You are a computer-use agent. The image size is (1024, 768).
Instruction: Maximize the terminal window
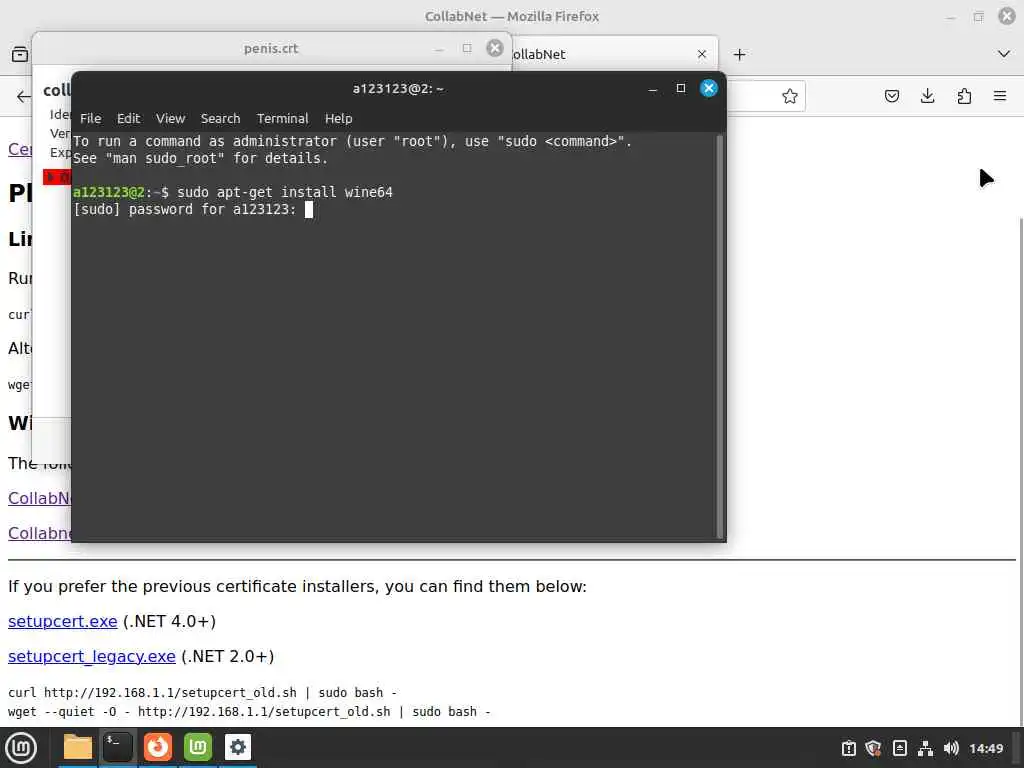680,88
